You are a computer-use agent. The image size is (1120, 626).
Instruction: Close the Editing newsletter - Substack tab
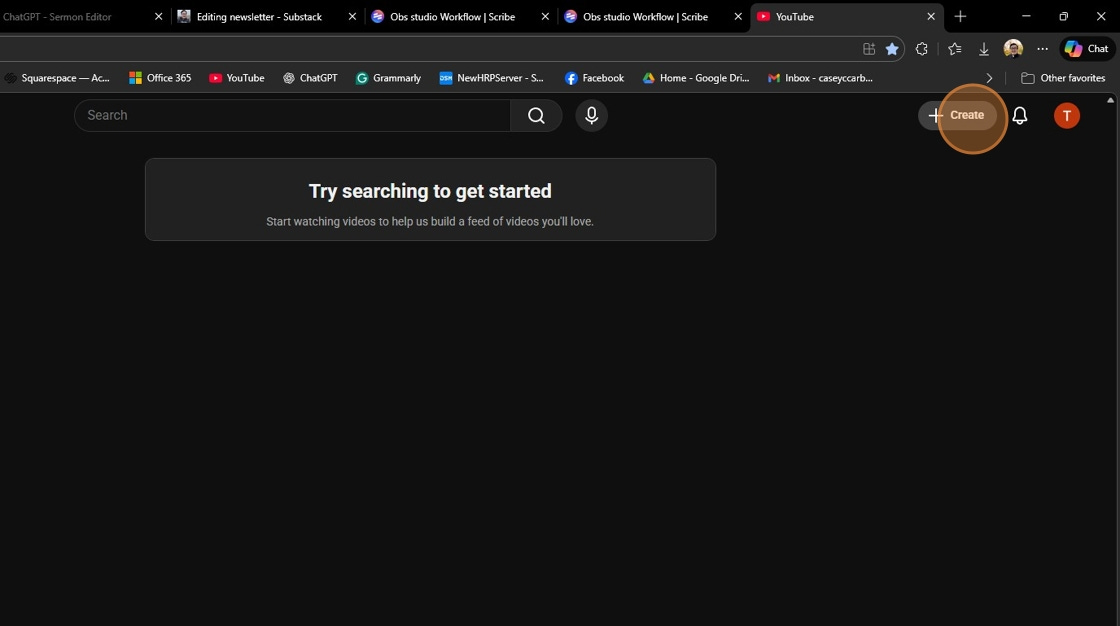352,16
